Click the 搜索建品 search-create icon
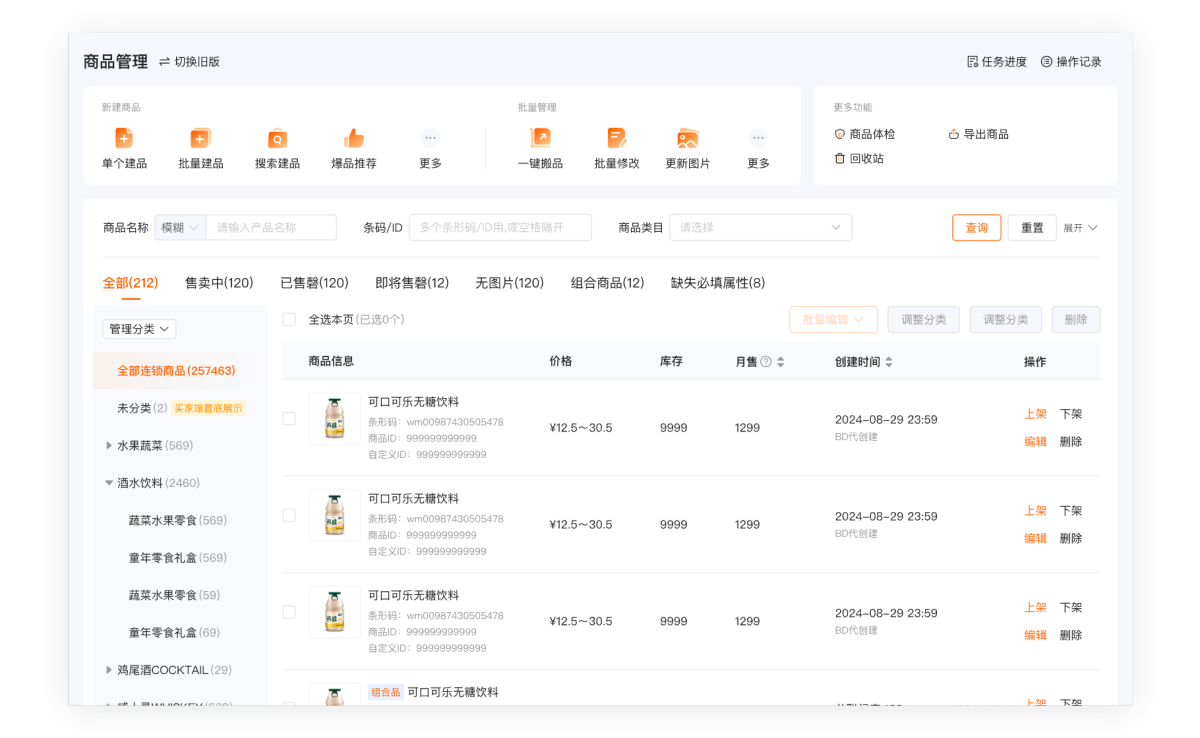Image resolution: width=1200 pixels, height=738 pixels. click(277, 145)
